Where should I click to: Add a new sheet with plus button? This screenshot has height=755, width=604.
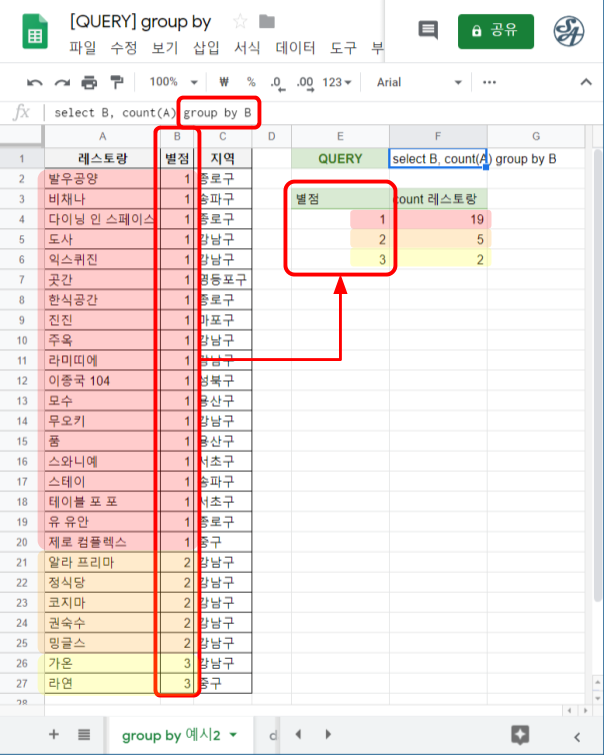(x=54, y=734)
